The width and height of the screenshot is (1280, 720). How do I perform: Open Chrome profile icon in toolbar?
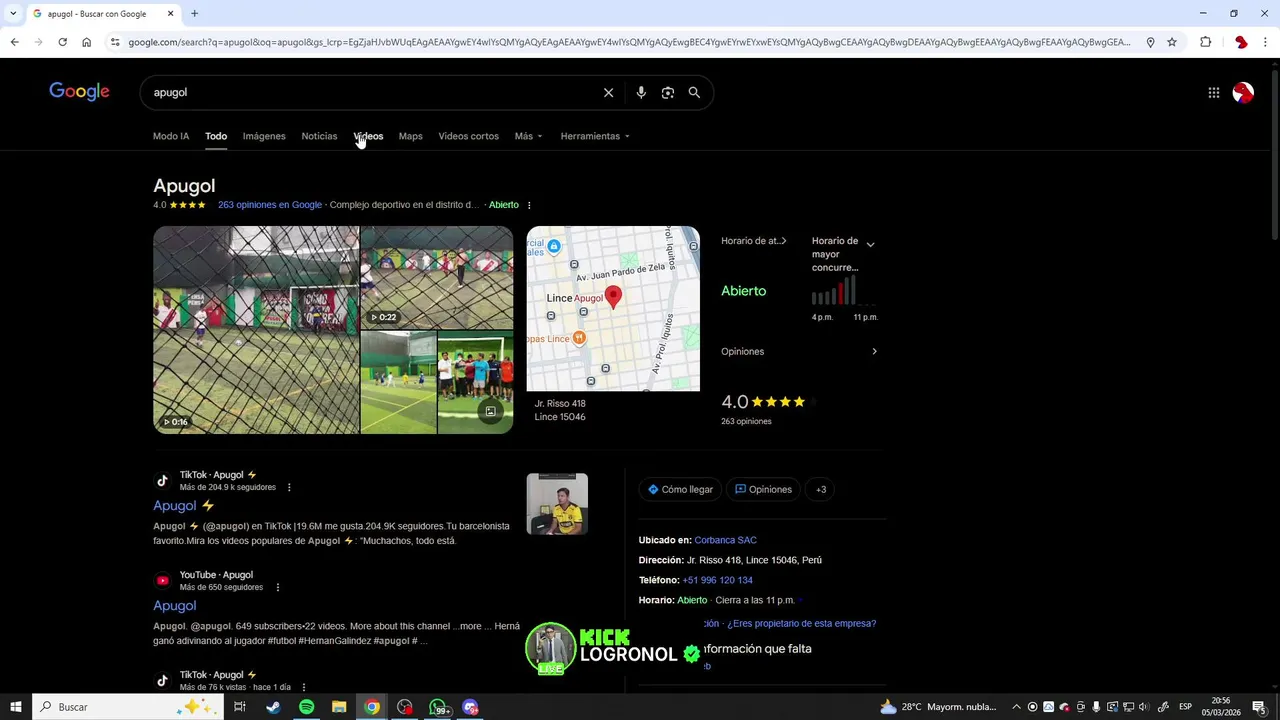tap(1241, 42)
